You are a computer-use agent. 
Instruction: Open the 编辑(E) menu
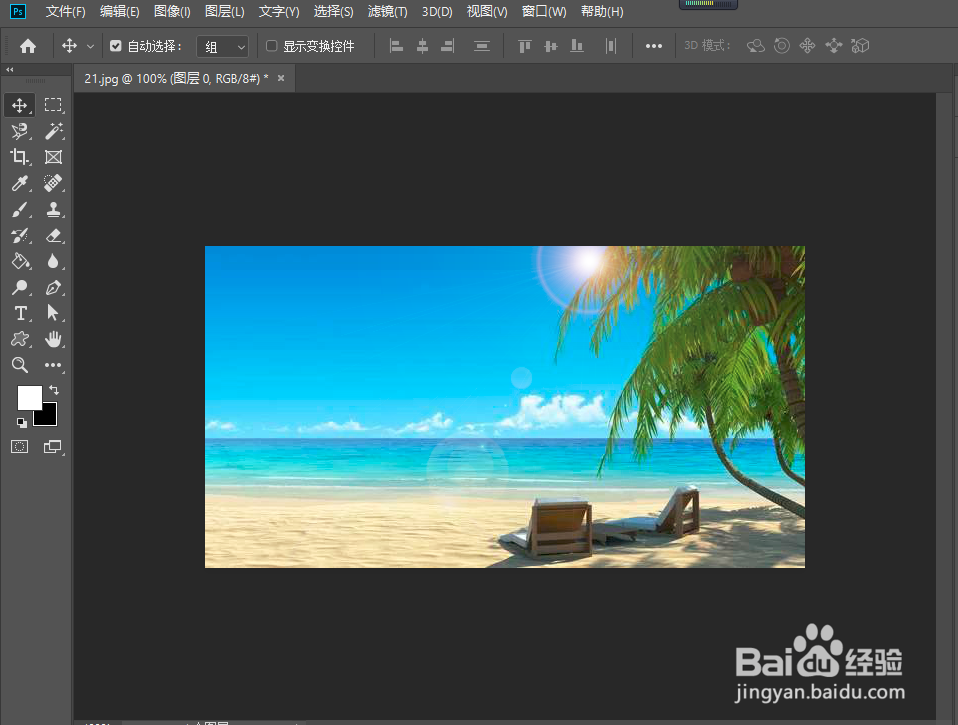coord(119,12)
